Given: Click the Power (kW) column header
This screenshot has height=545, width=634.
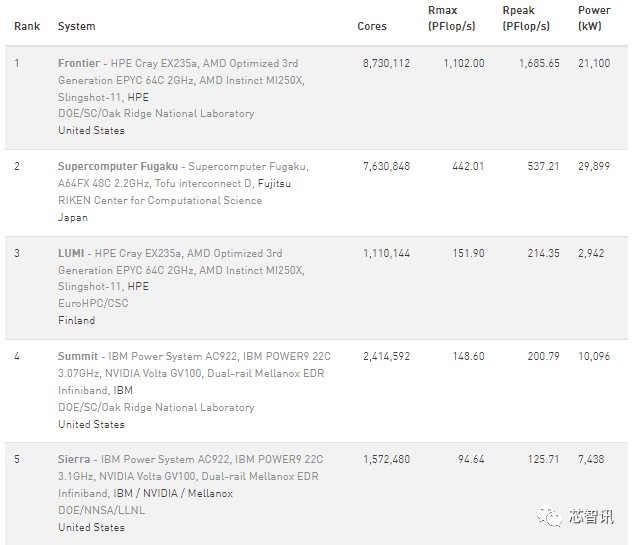Looking at the screenshot, I should [593, 18].
